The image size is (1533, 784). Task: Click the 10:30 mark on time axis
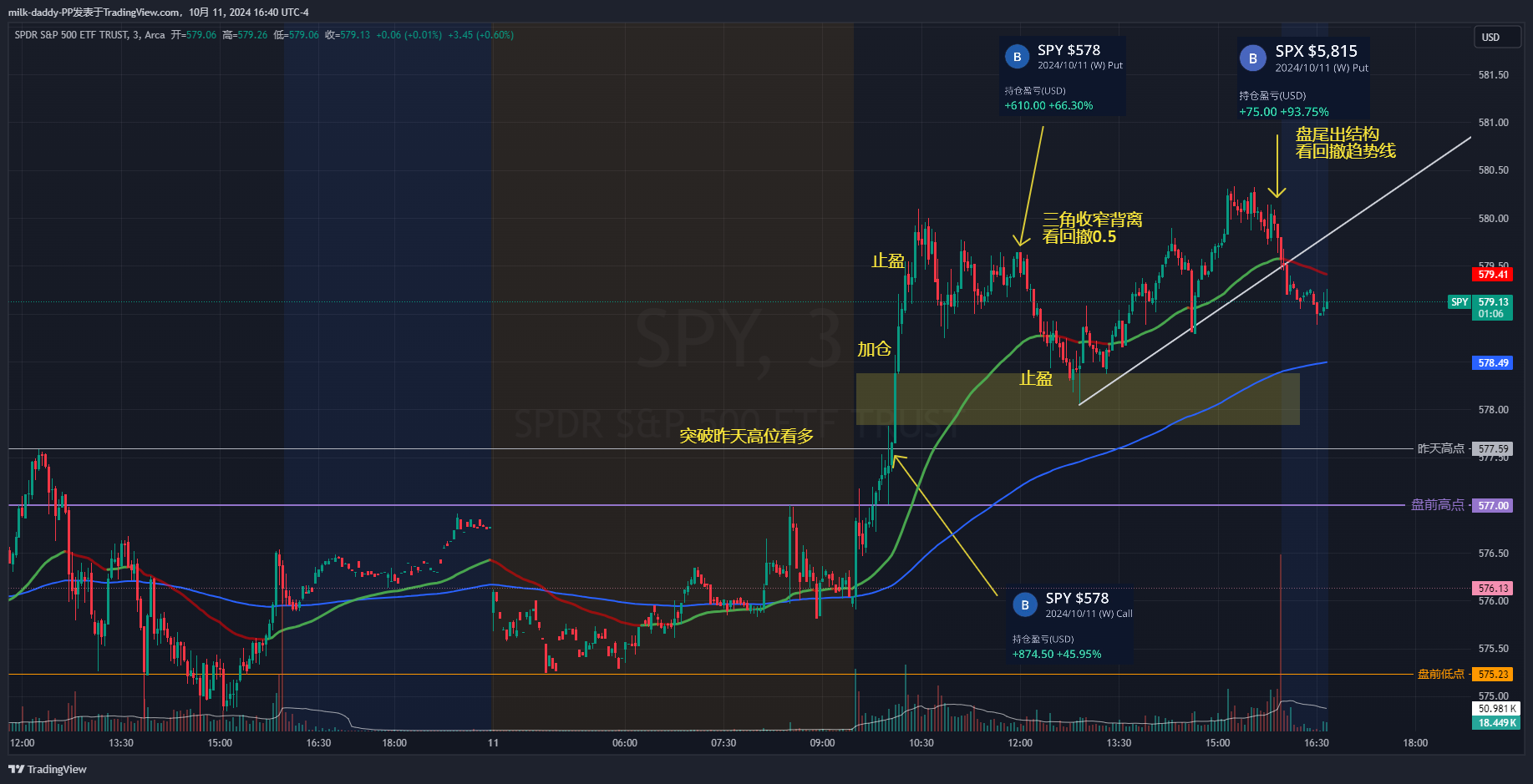click(x=921, y=743)
